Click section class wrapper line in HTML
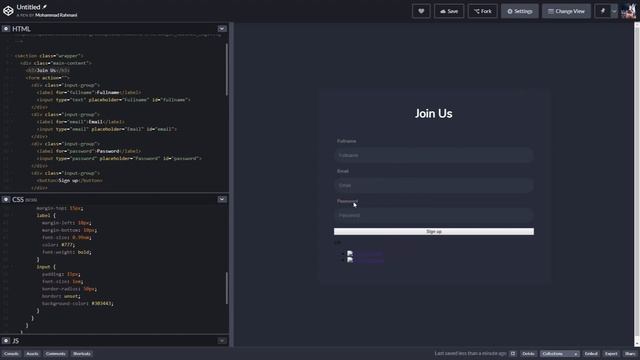 click(x=49, y=56)
